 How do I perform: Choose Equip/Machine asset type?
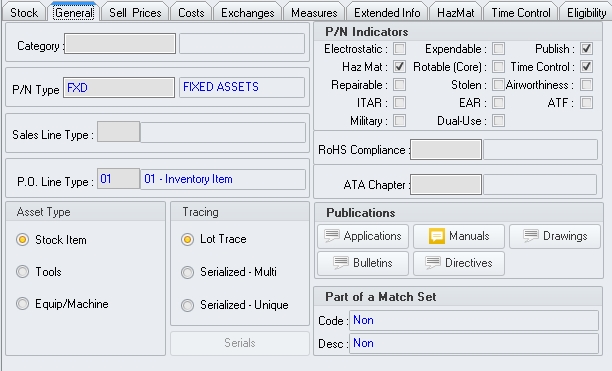[x=23, y=304]
